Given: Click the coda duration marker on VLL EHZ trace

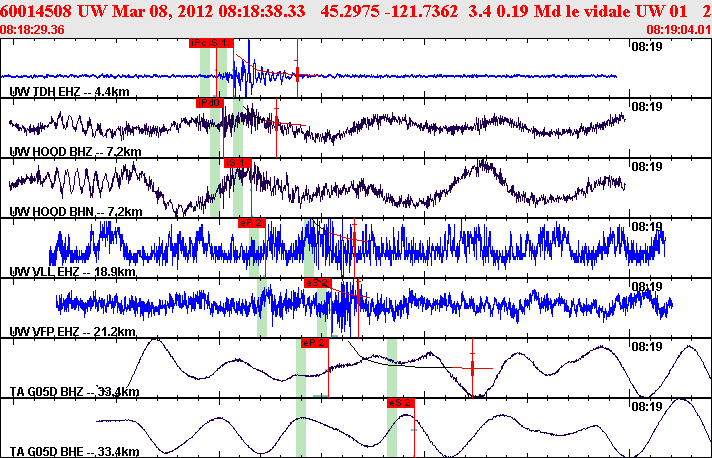Looking at the screenshot, I should point(355,241).
